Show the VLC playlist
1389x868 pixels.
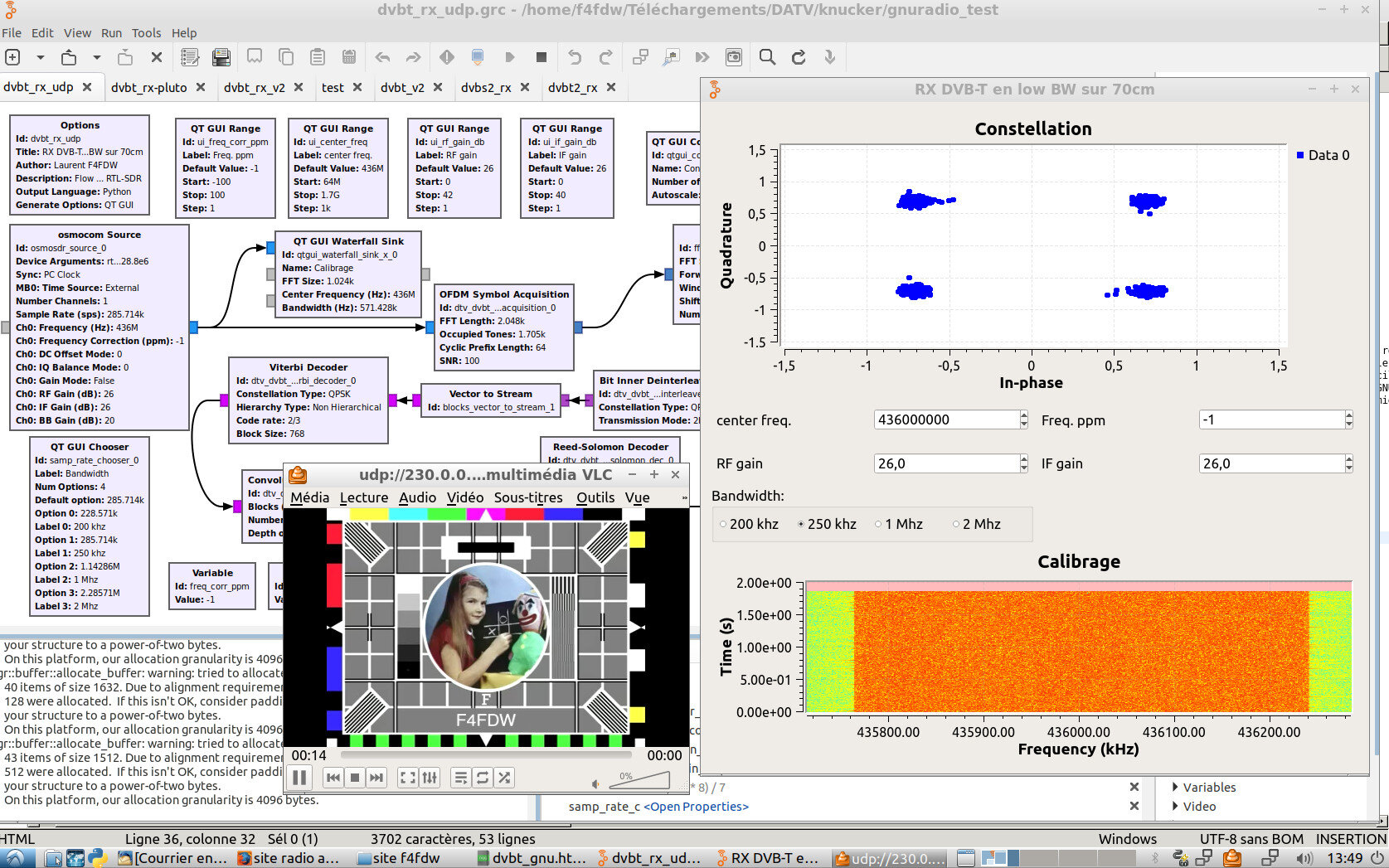(x=460, y=778)
